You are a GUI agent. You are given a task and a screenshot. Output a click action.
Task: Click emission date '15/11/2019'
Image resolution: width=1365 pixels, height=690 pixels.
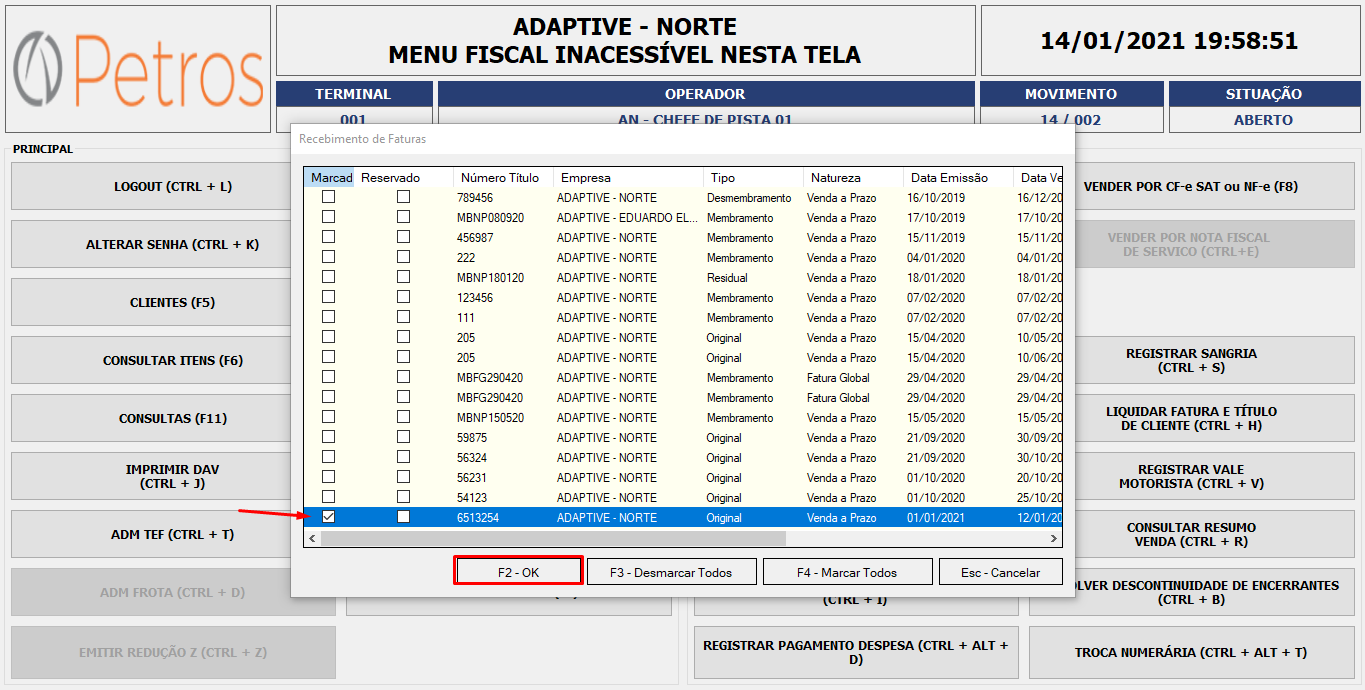point(936,237)
